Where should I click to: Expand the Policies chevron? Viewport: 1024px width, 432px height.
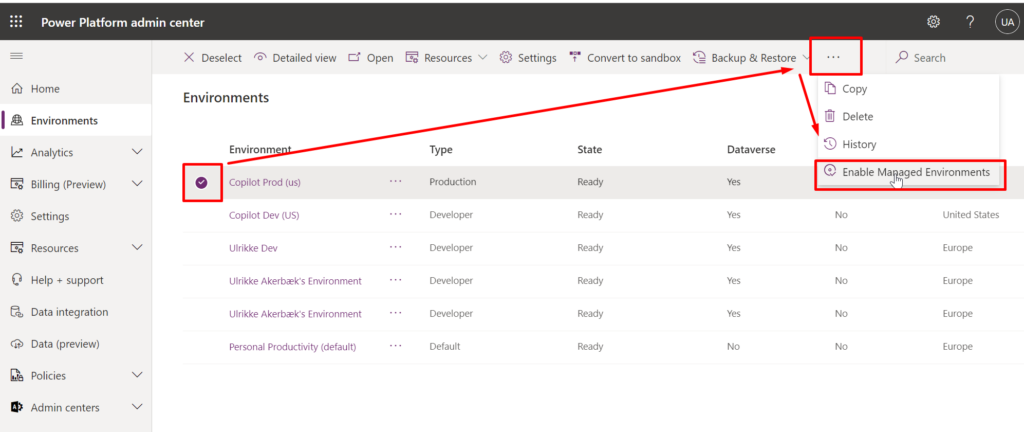click(x=137, y=375)
